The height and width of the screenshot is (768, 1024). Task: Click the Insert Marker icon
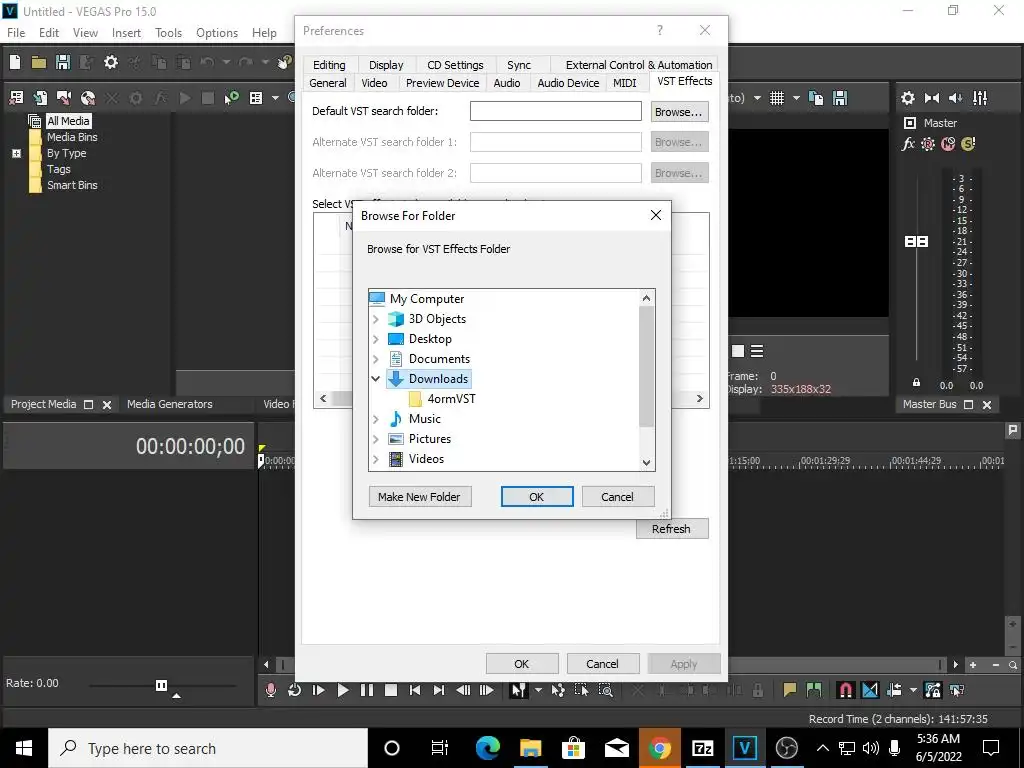(790, 690)
